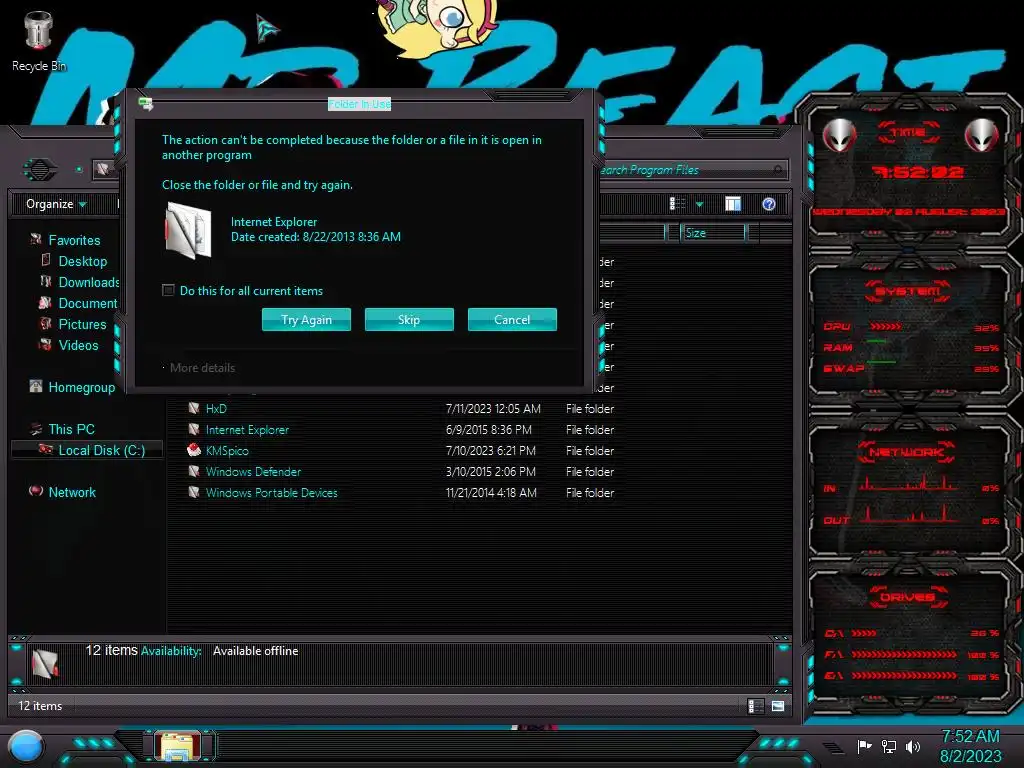Open the Recycle Bin desktop icon
The width and height of the screenshot is (1024, 768).
click(x=38, y=41)
